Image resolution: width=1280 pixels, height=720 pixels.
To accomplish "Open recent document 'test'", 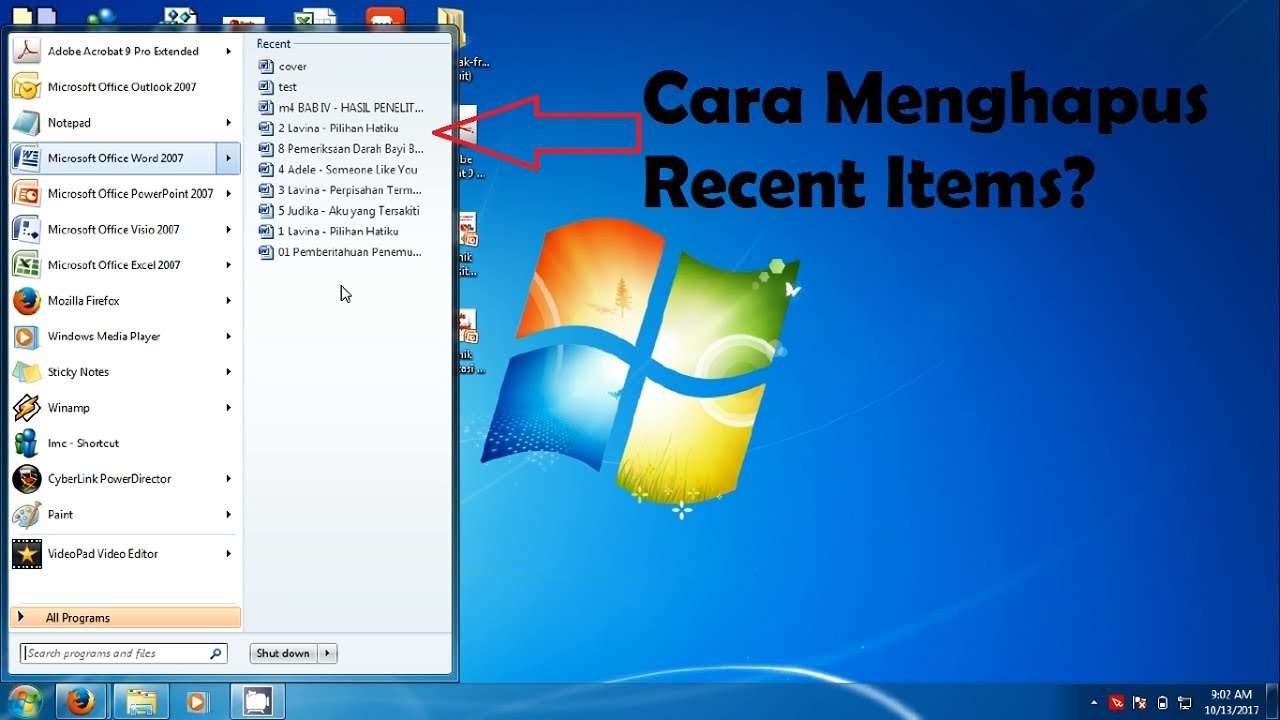I will pos(279,87).
